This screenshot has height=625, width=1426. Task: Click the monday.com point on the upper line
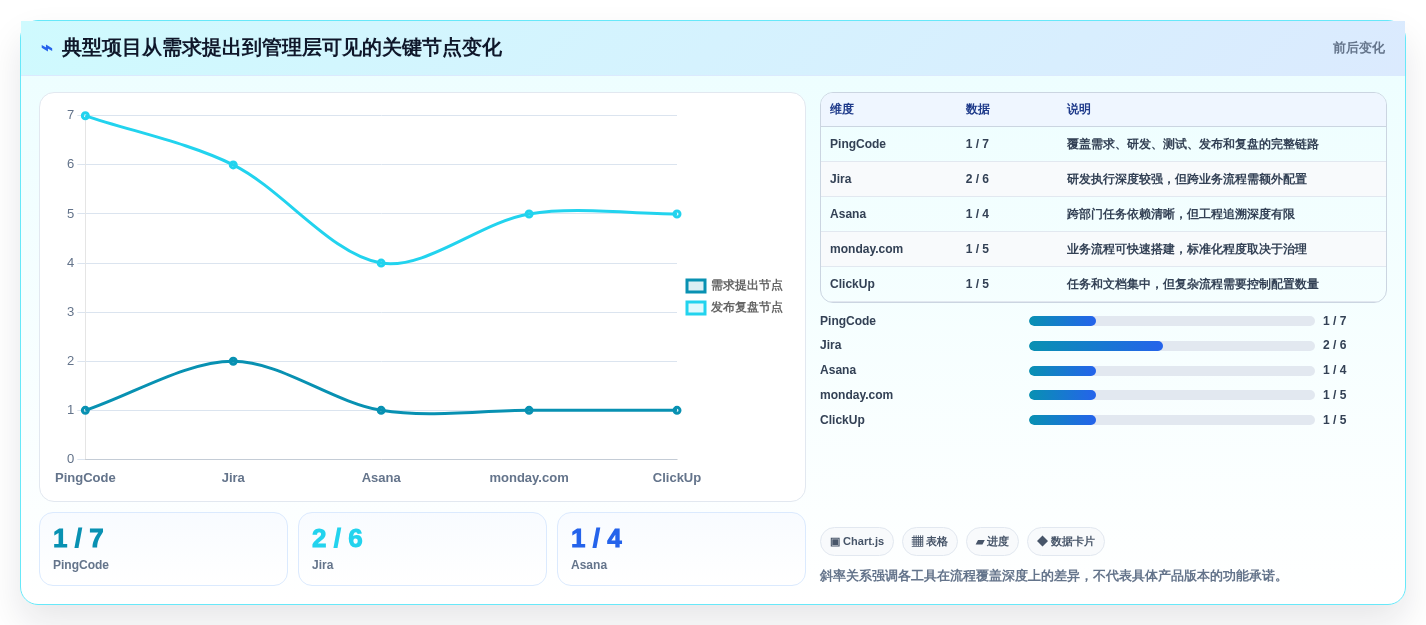529,214
